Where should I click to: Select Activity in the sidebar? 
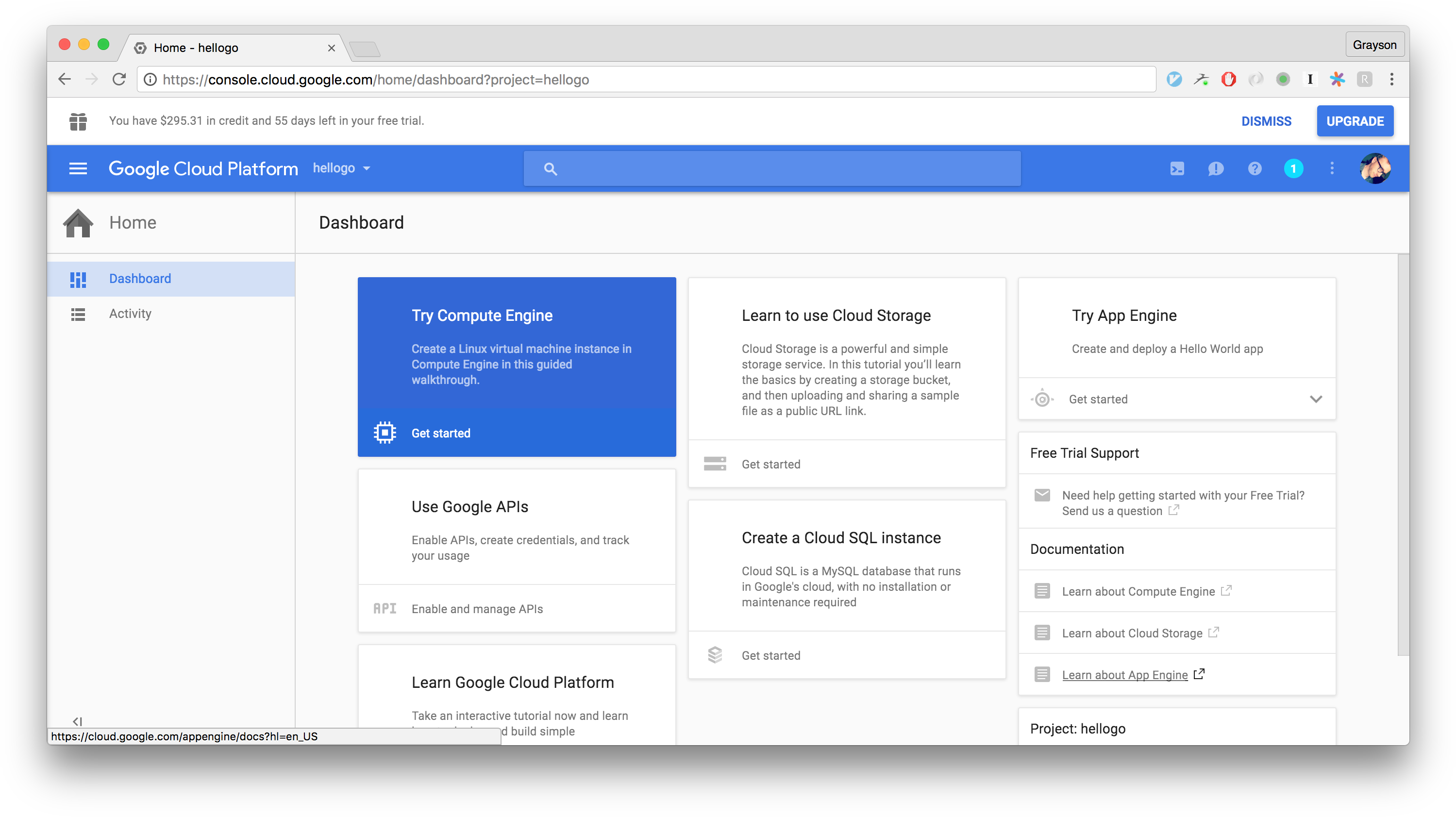click(130, 314)
